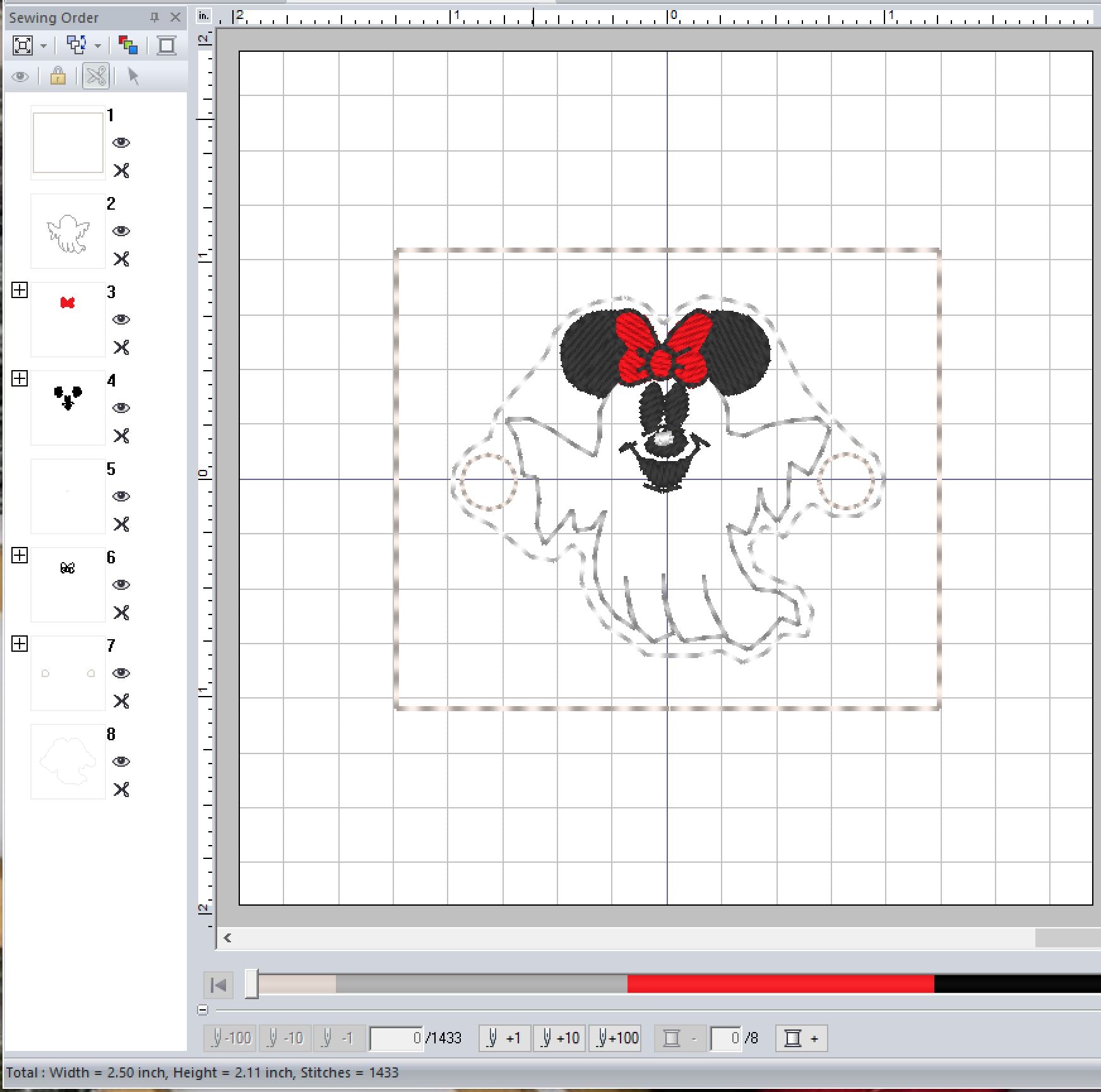The image size is (1101, 1092).
Task: Click the lock icon in Sewing Order panel
Action: 58,76
